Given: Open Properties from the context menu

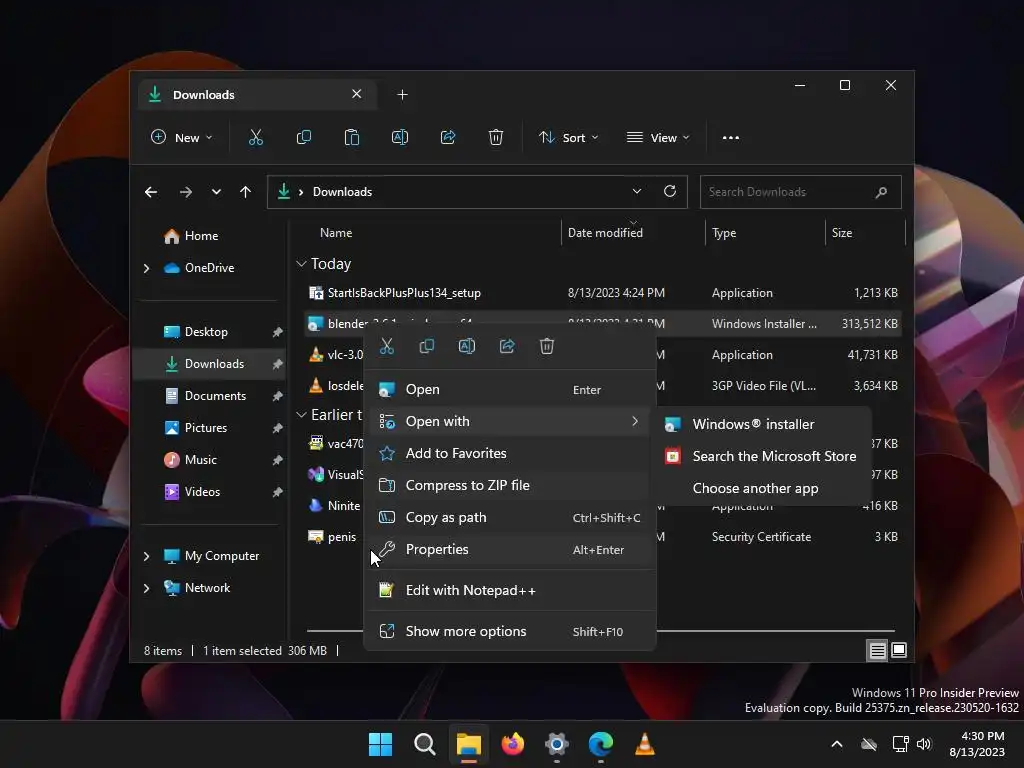Looking at the screenshot, I should point(509,549).
